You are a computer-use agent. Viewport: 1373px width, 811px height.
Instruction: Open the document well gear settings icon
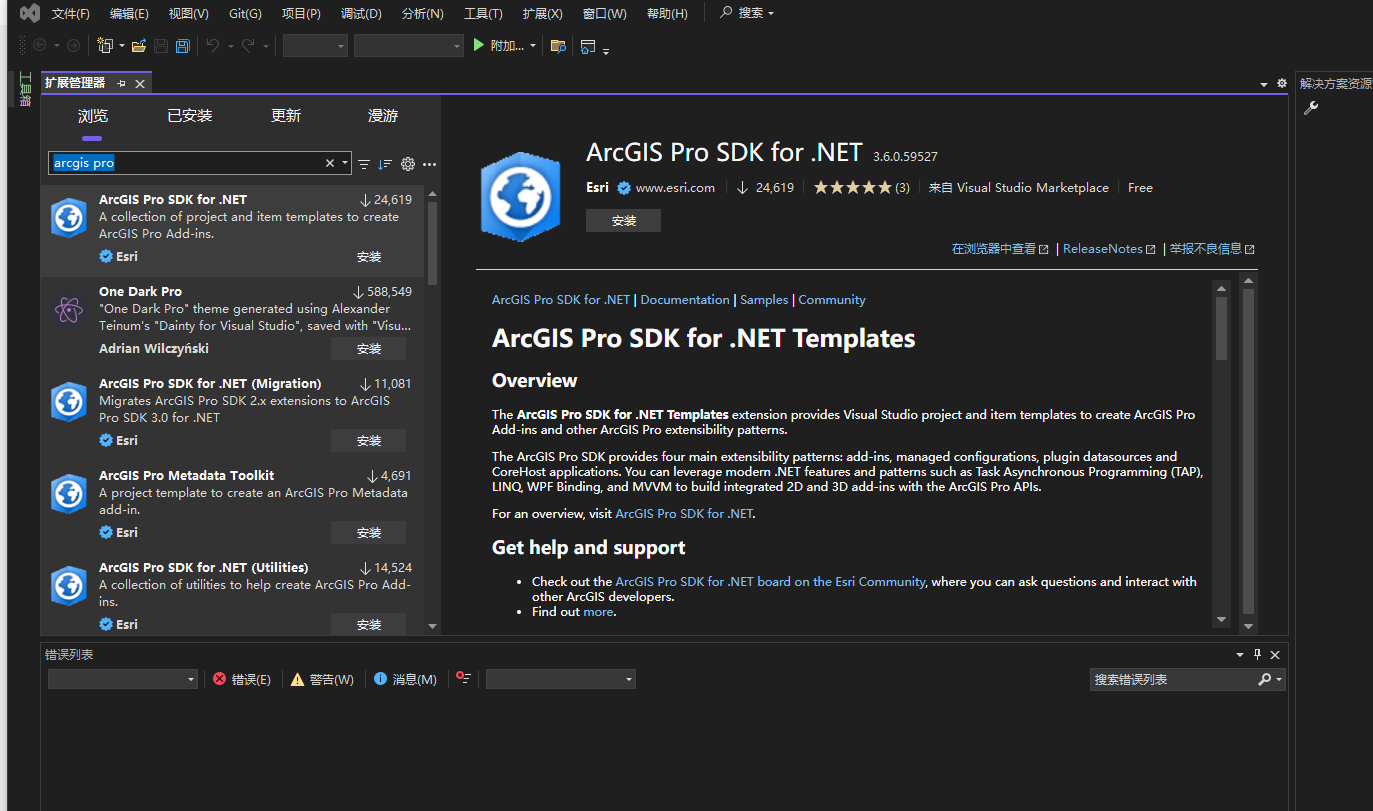pos(1282,84)
